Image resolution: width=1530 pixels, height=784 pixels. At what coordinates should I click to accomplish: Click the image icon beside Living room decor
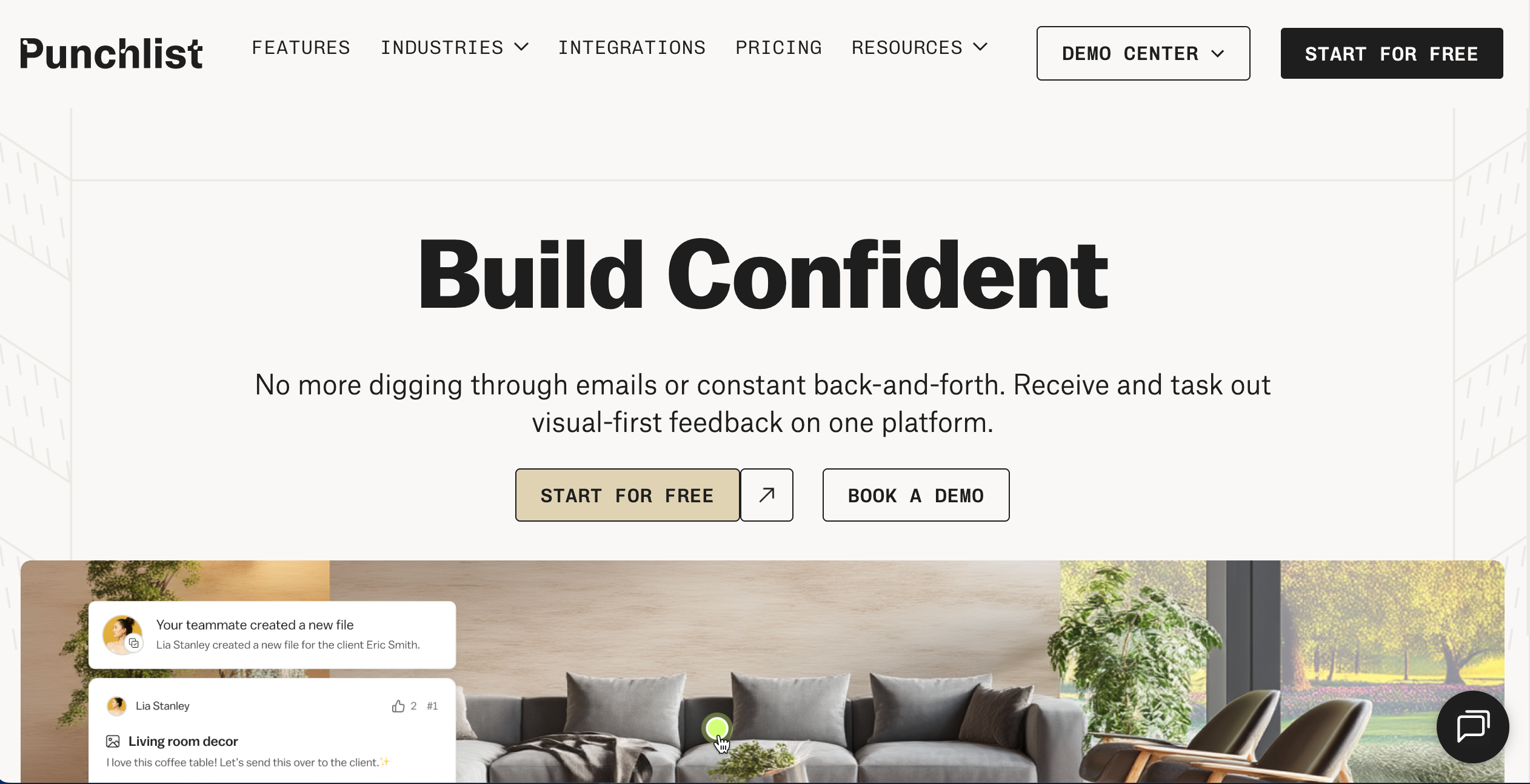pyautogui.click(x=113, y=741)
